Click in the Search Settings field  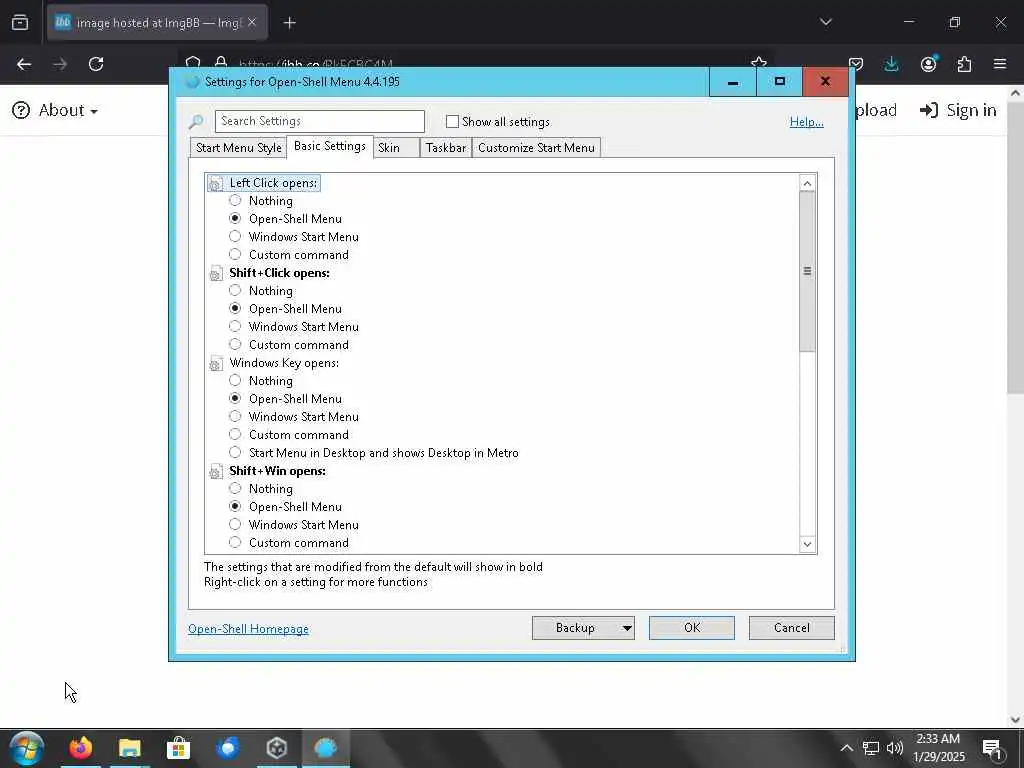(319, 121)
